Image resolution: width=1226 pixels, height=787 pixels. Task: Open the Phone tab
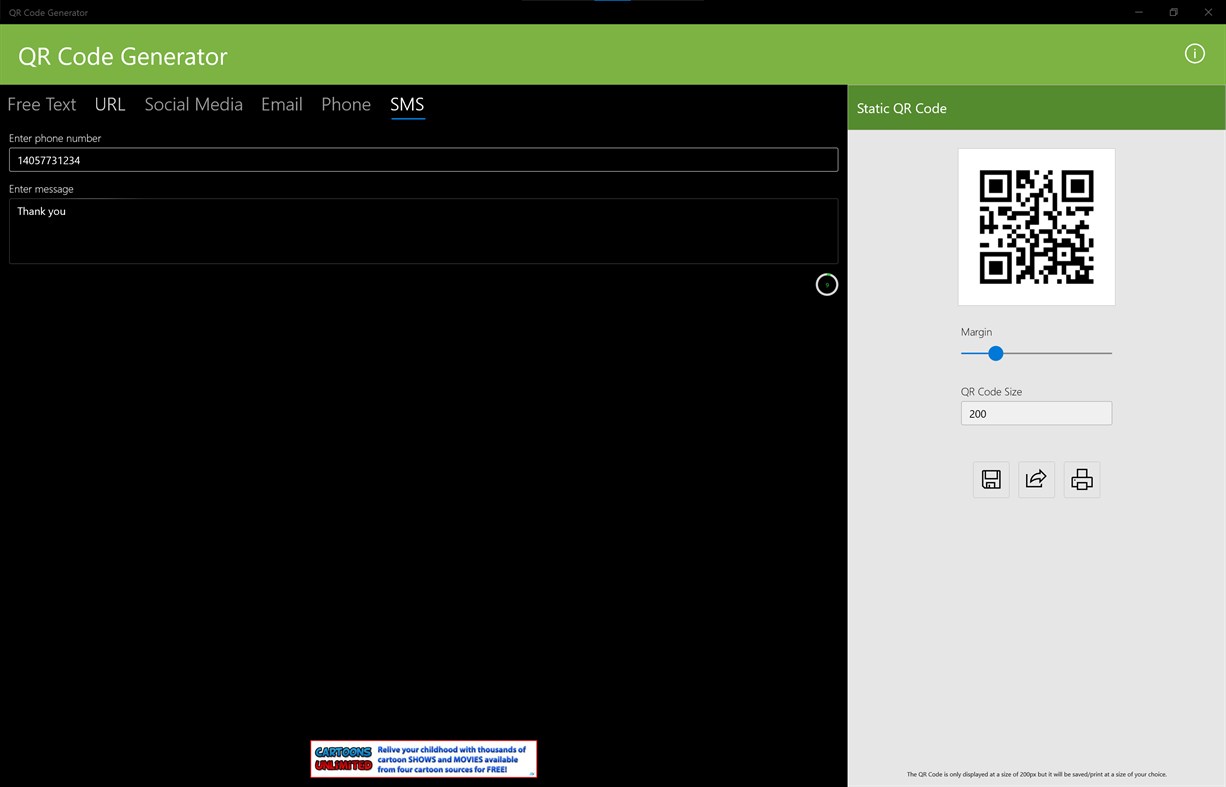[345, 104]
